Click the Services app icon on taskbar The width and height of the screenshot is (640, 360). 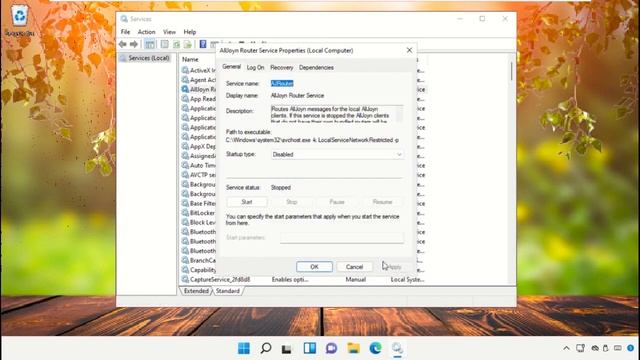pyautogui.click(x=397, y=348)
